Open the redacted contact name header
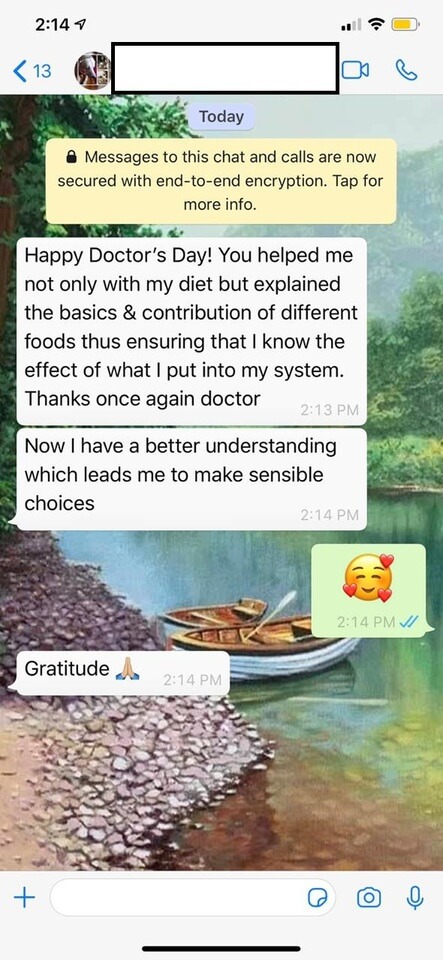This screenshot has height=960, width=443. (x=225, y=69)
